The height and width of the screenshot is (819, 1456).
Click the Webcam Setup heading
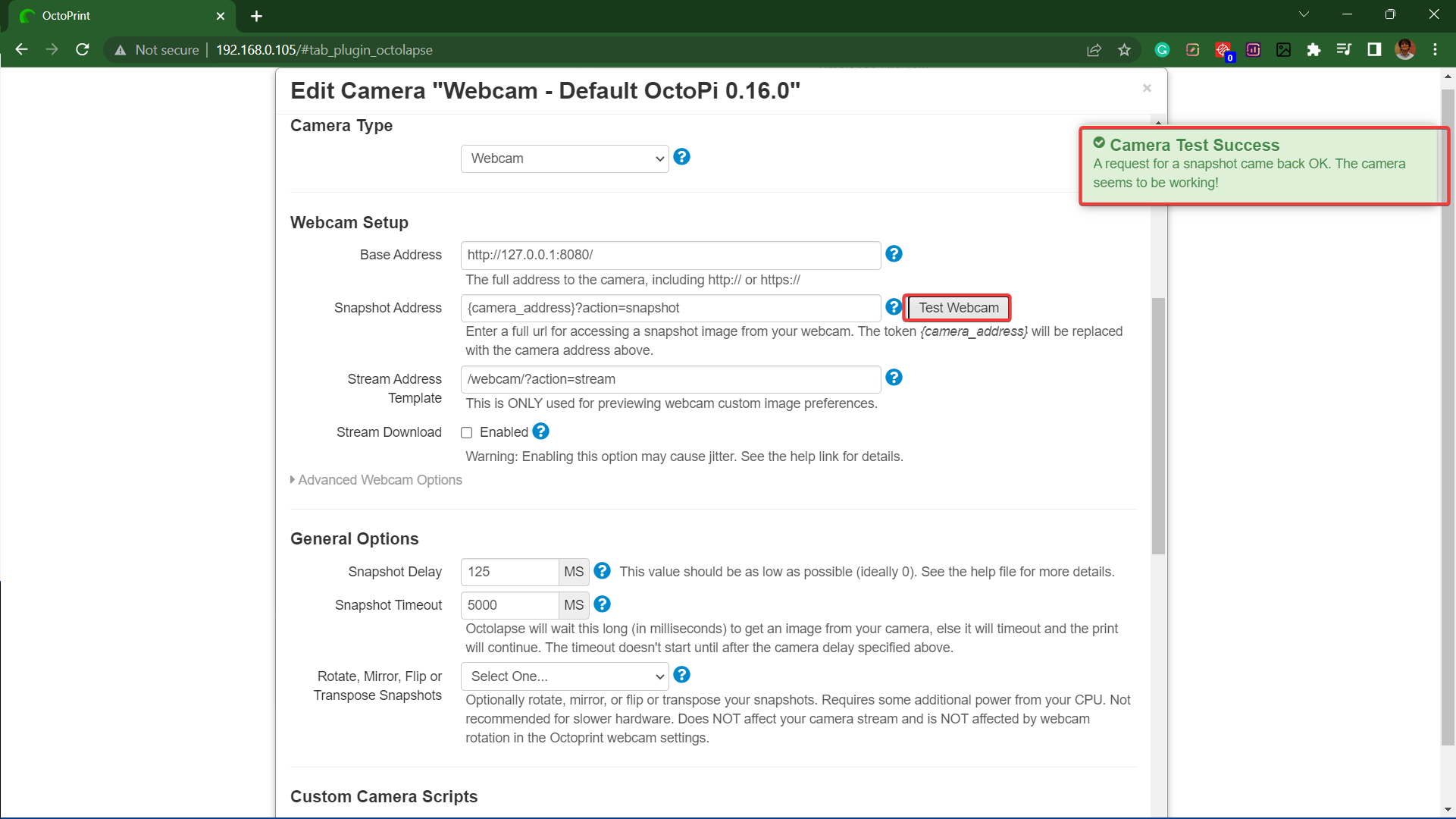coord(349,223)
